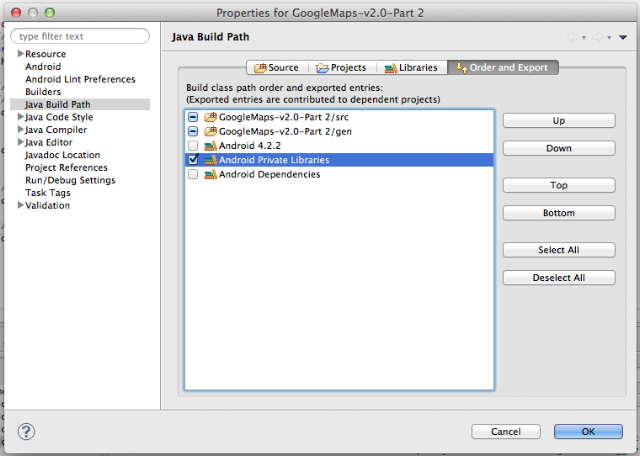Check the Android Dependencies export checkbox
The image size is (640, 456).
click(x=193, y=174)
